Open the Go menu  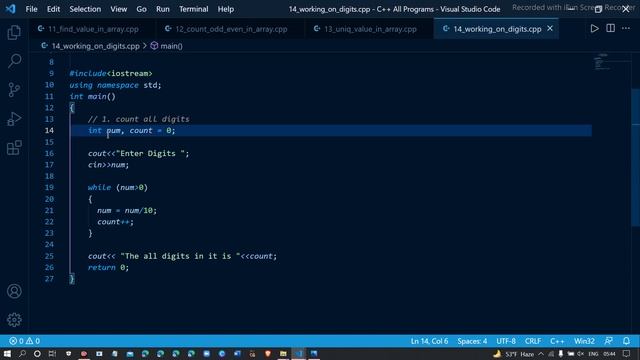pyautogui.click(x=141, y=9)
